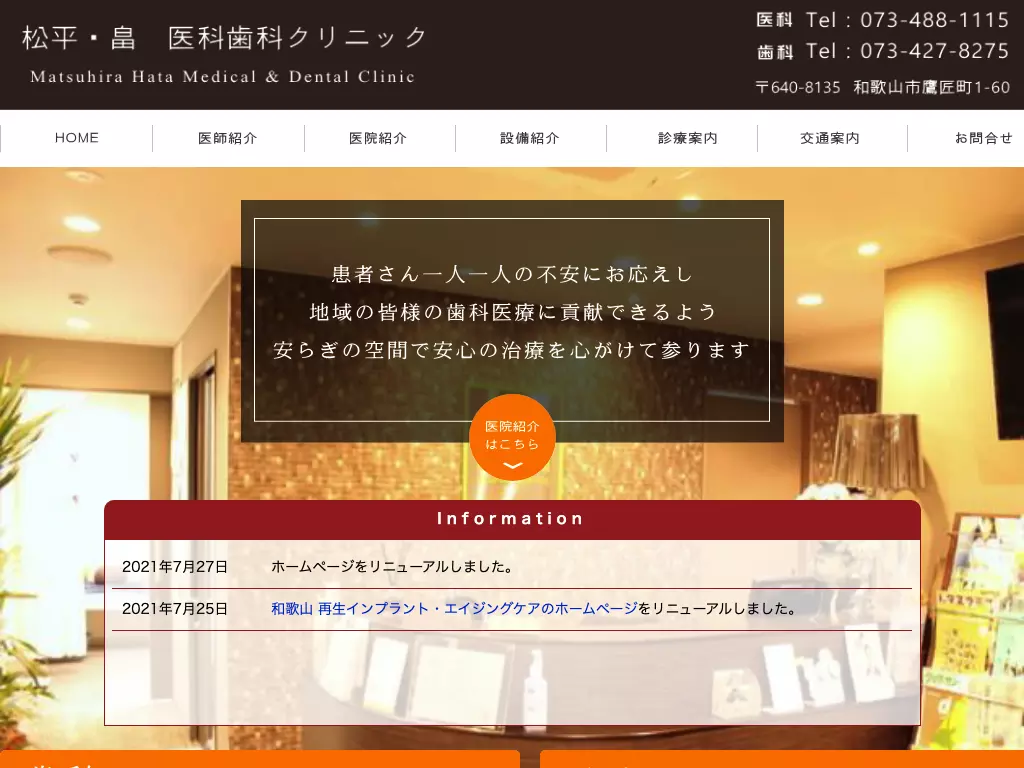
Task: Open お問合せ contact menu item
Action: [983, 138]
